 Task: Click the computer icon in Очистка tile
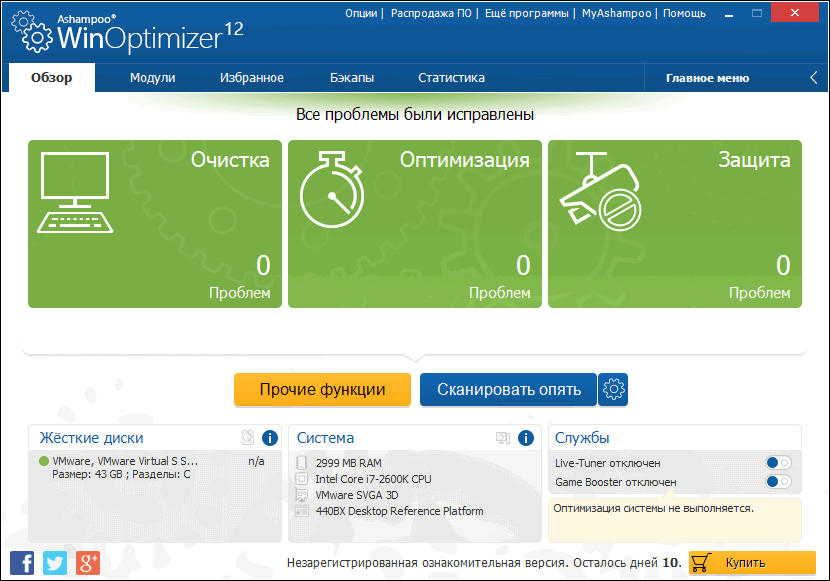[75, 192]
